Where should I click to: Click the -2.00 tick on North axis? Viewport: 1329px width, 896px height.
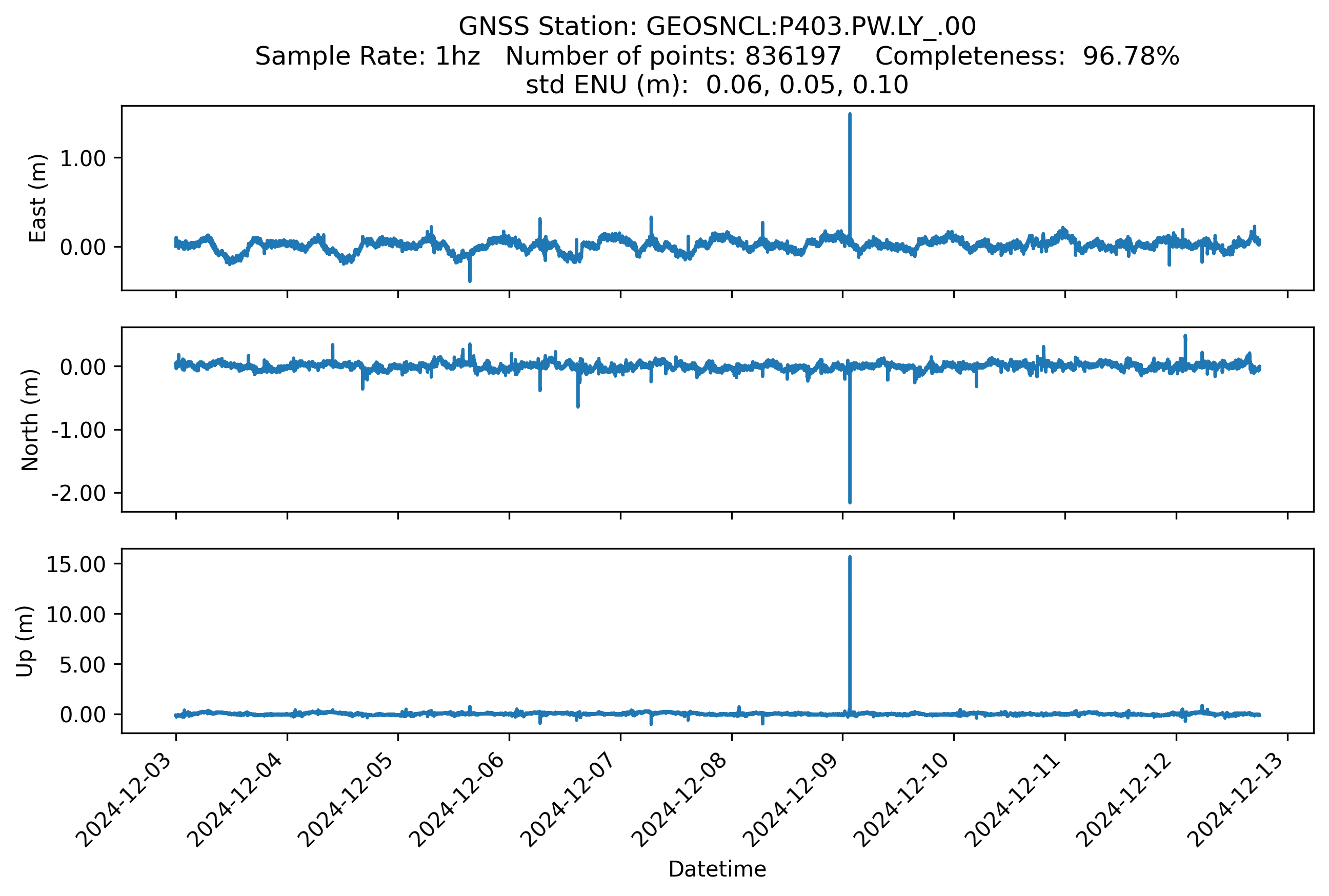tap(79, 493)
